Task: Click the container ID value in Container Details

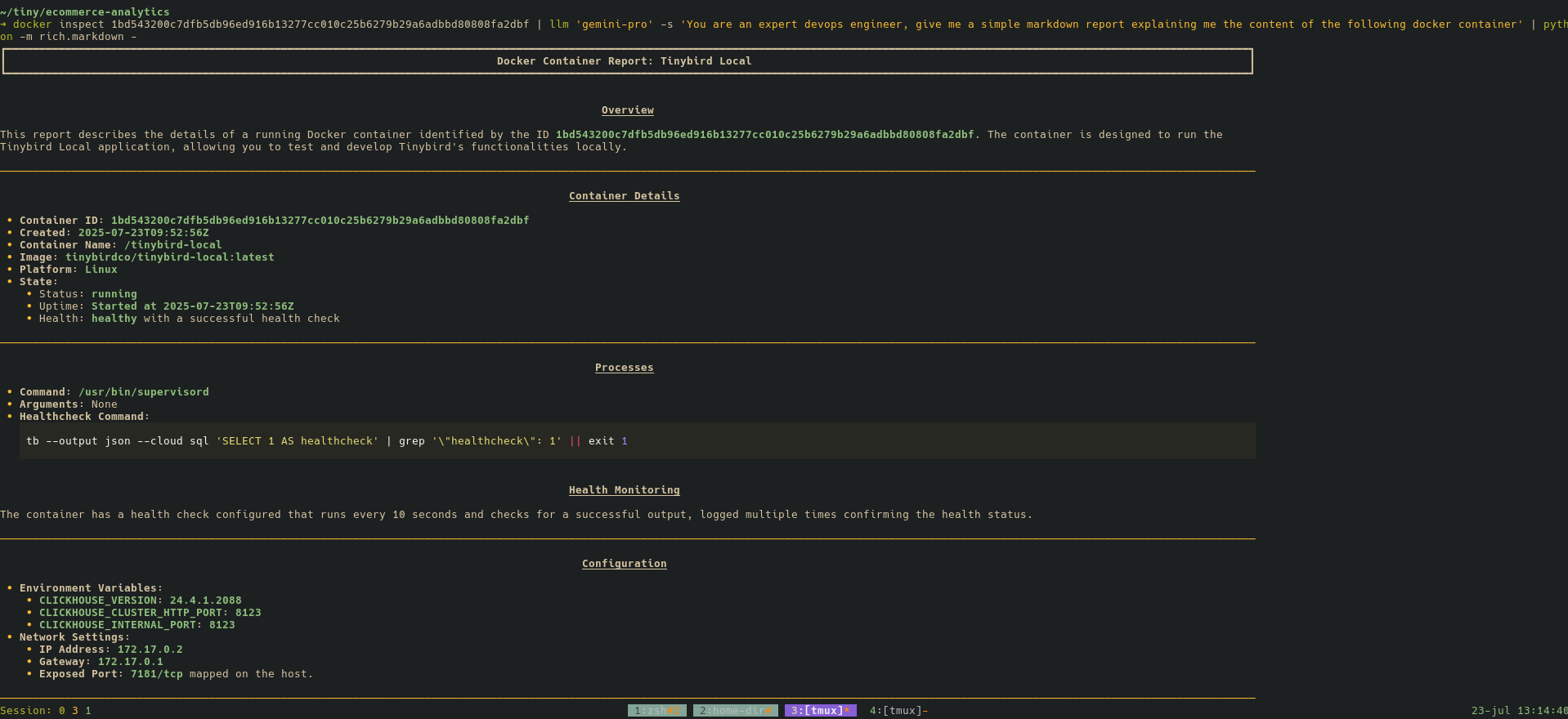Action: [x=320, y=221]
